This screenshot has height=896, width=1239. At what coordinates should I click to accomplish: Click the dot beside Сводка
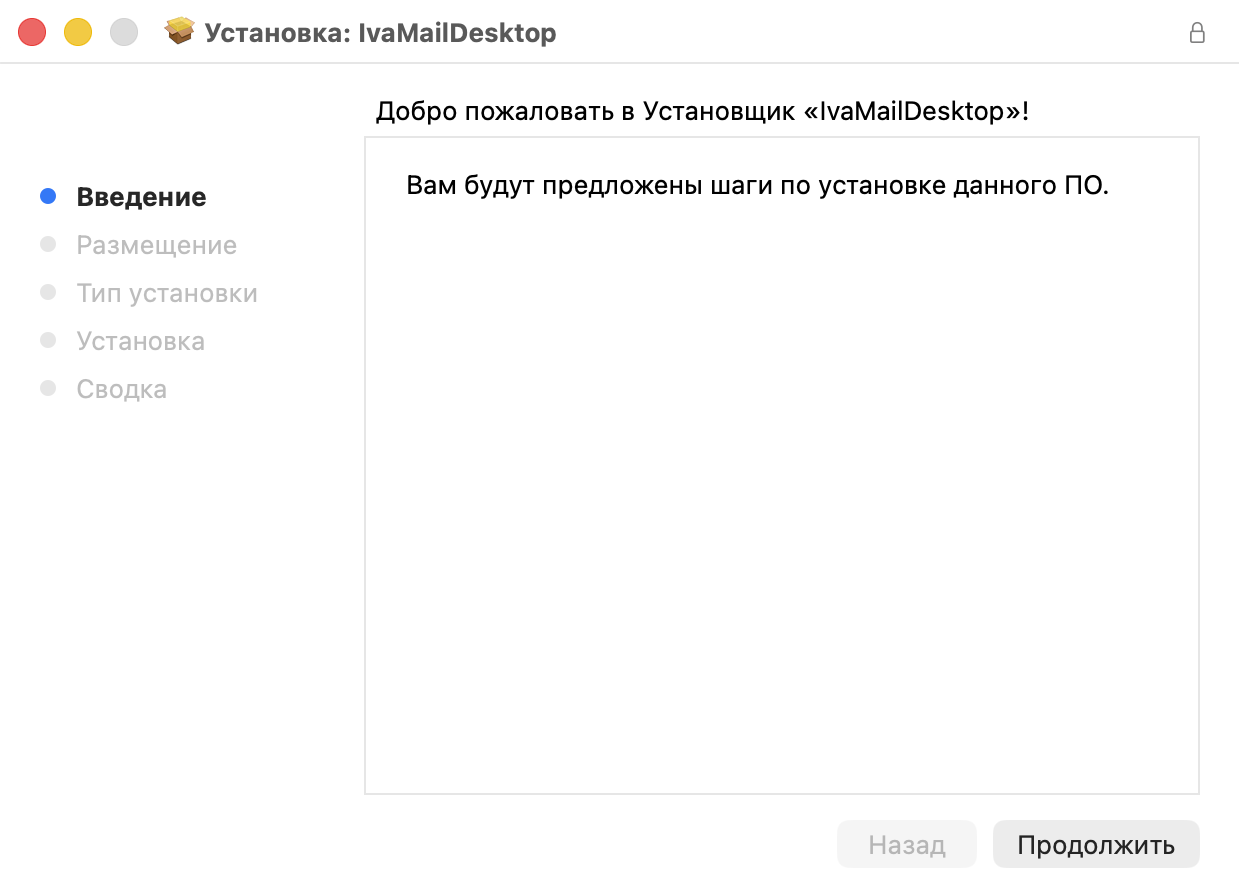pos(47,388)
